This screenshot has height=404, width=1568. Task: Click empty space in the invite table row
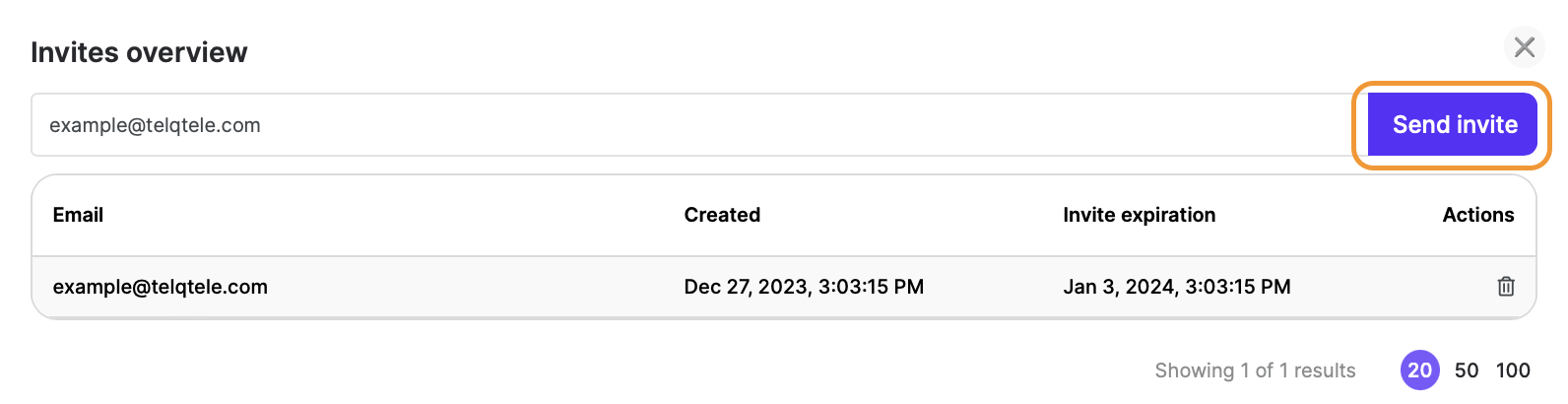pos(473,287)
